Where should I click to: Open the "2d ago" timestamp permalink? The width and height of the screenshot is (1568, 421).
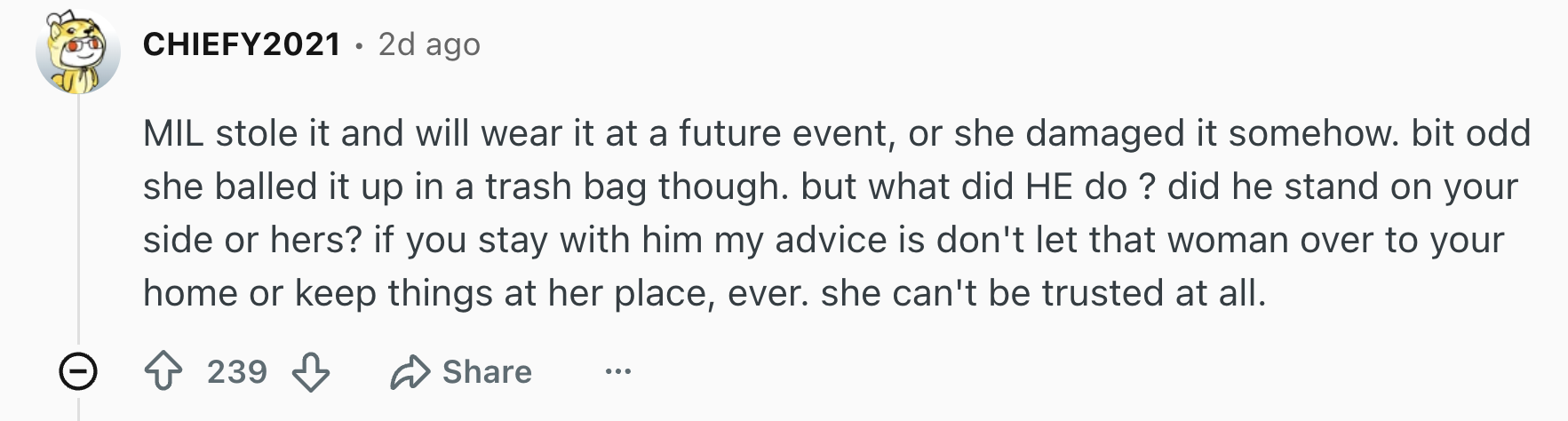(429, 44)
